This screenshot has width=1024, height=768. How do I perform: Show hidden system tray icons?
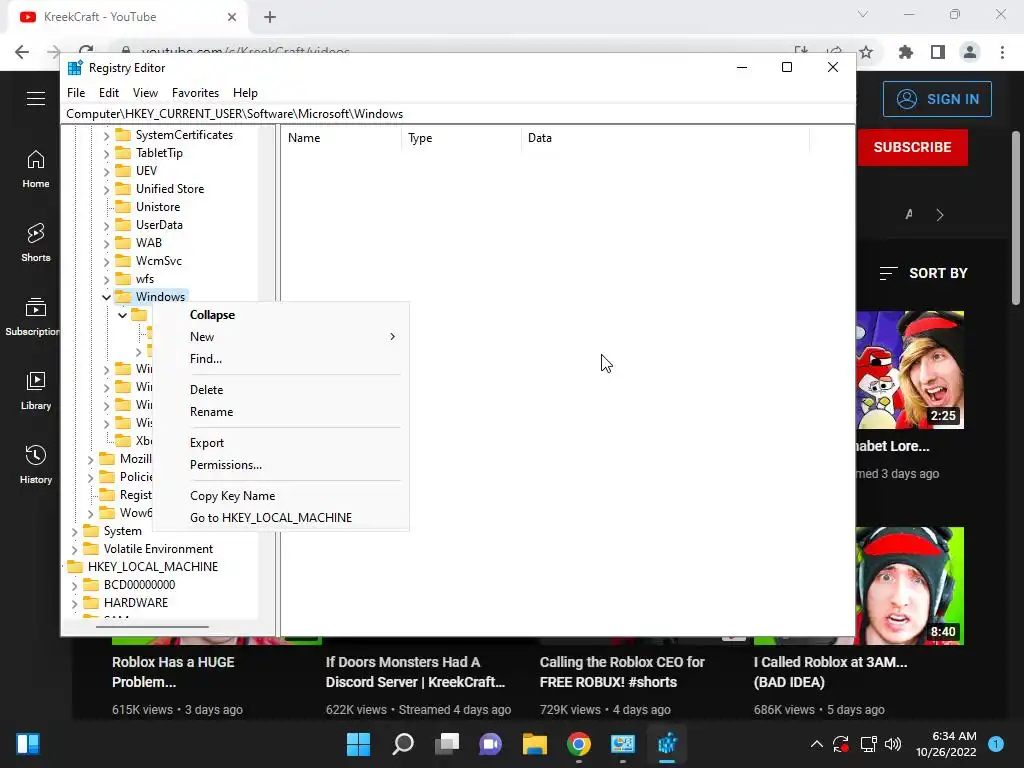click(816, 744)
